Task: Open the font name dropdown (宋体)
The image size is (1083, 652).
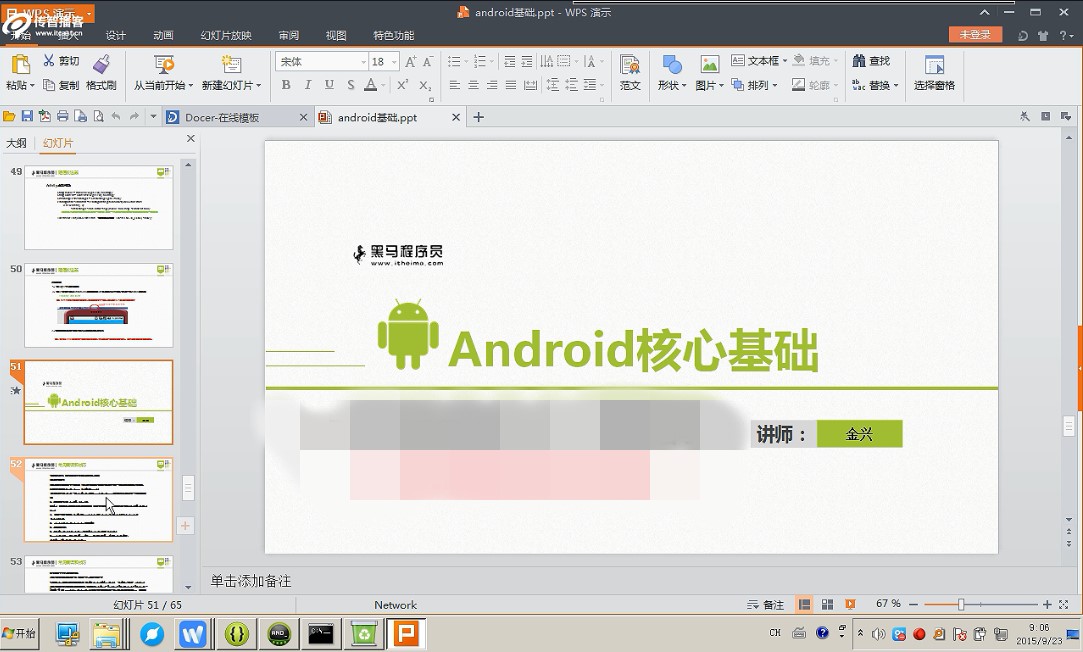Action: pos(363,61)
